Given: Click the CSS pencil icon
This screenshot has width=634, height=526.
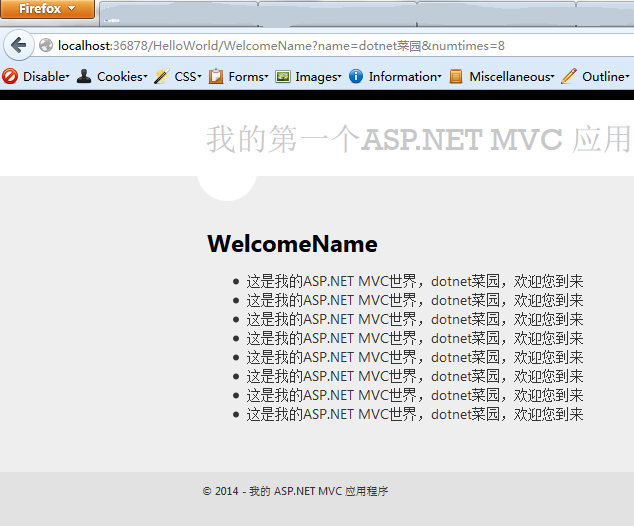Looking at the screenshot, I should pyautogui.click(x=161, y=76).
